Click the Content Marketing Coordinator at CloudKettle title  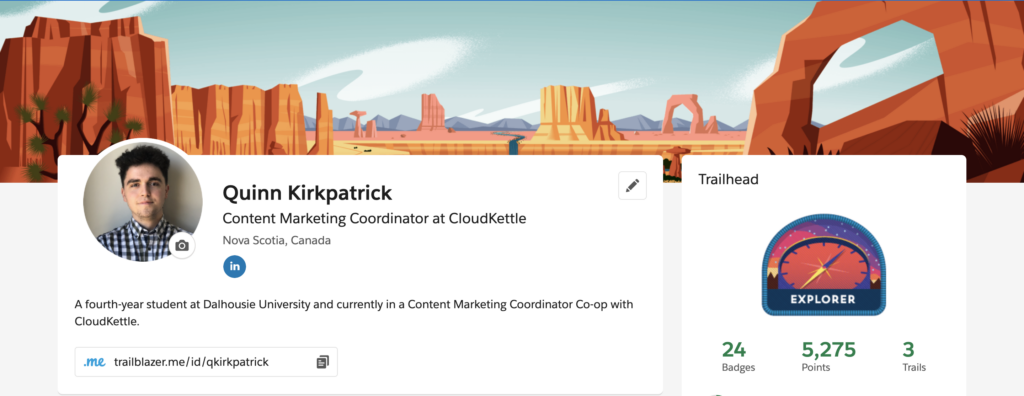[x=374, y=219]
